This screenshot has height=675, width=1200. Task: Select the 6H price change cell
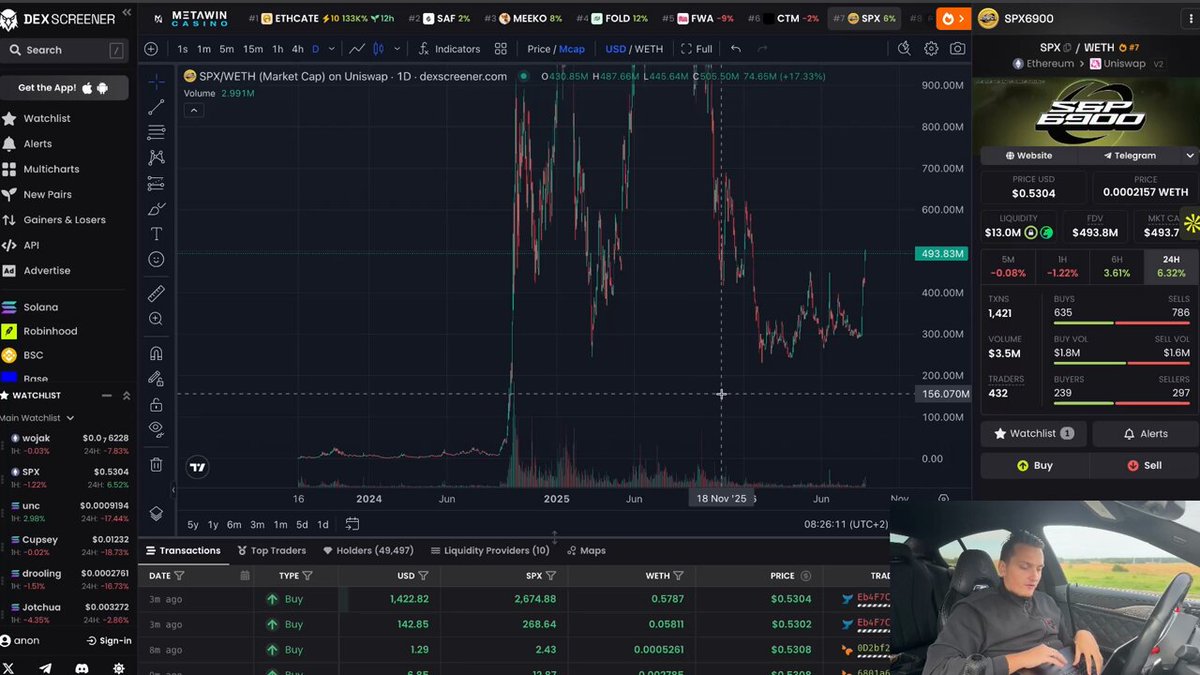(x=1117, y=267)
